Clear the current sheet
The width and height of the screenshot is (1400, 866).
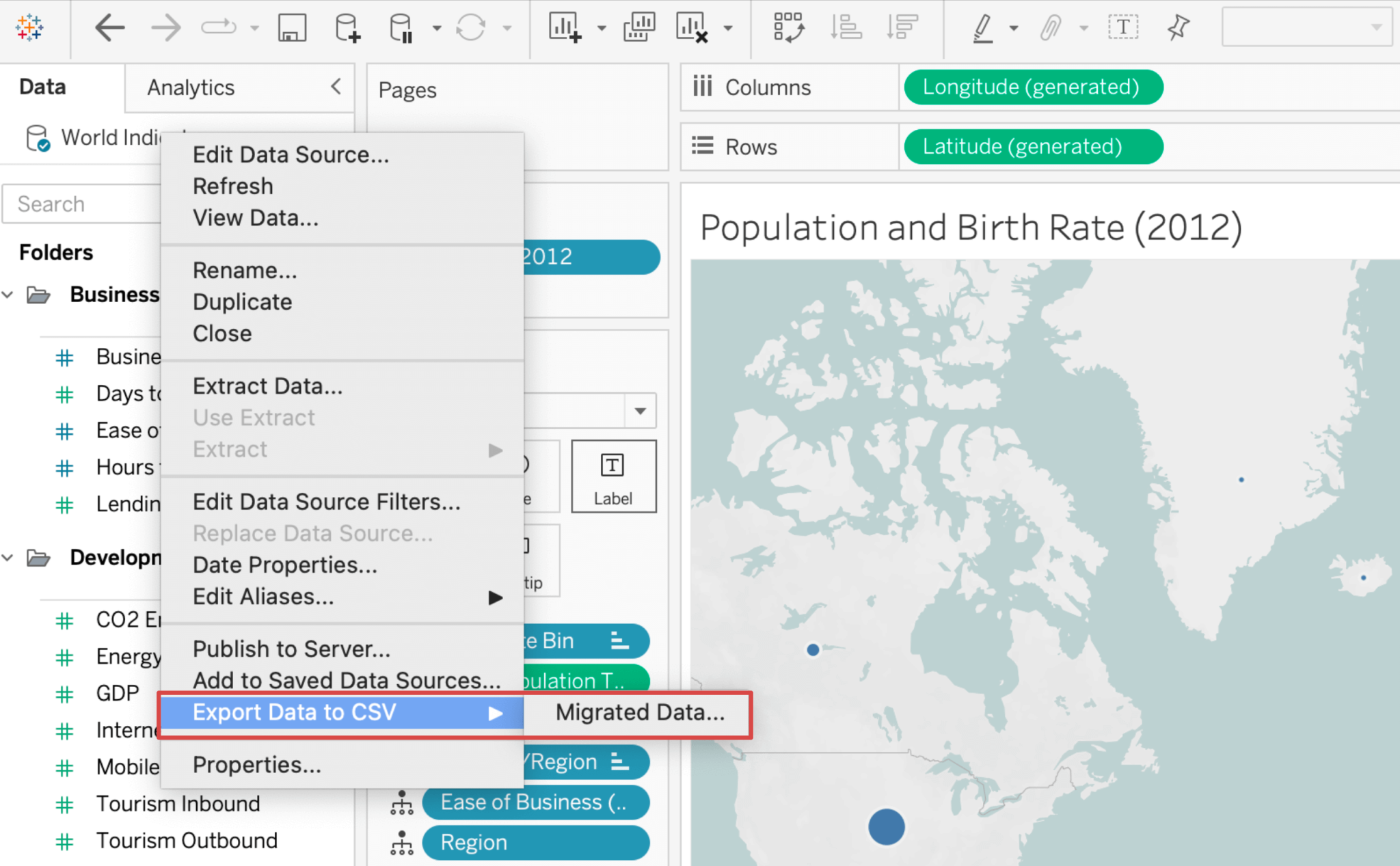coord(699,27)
